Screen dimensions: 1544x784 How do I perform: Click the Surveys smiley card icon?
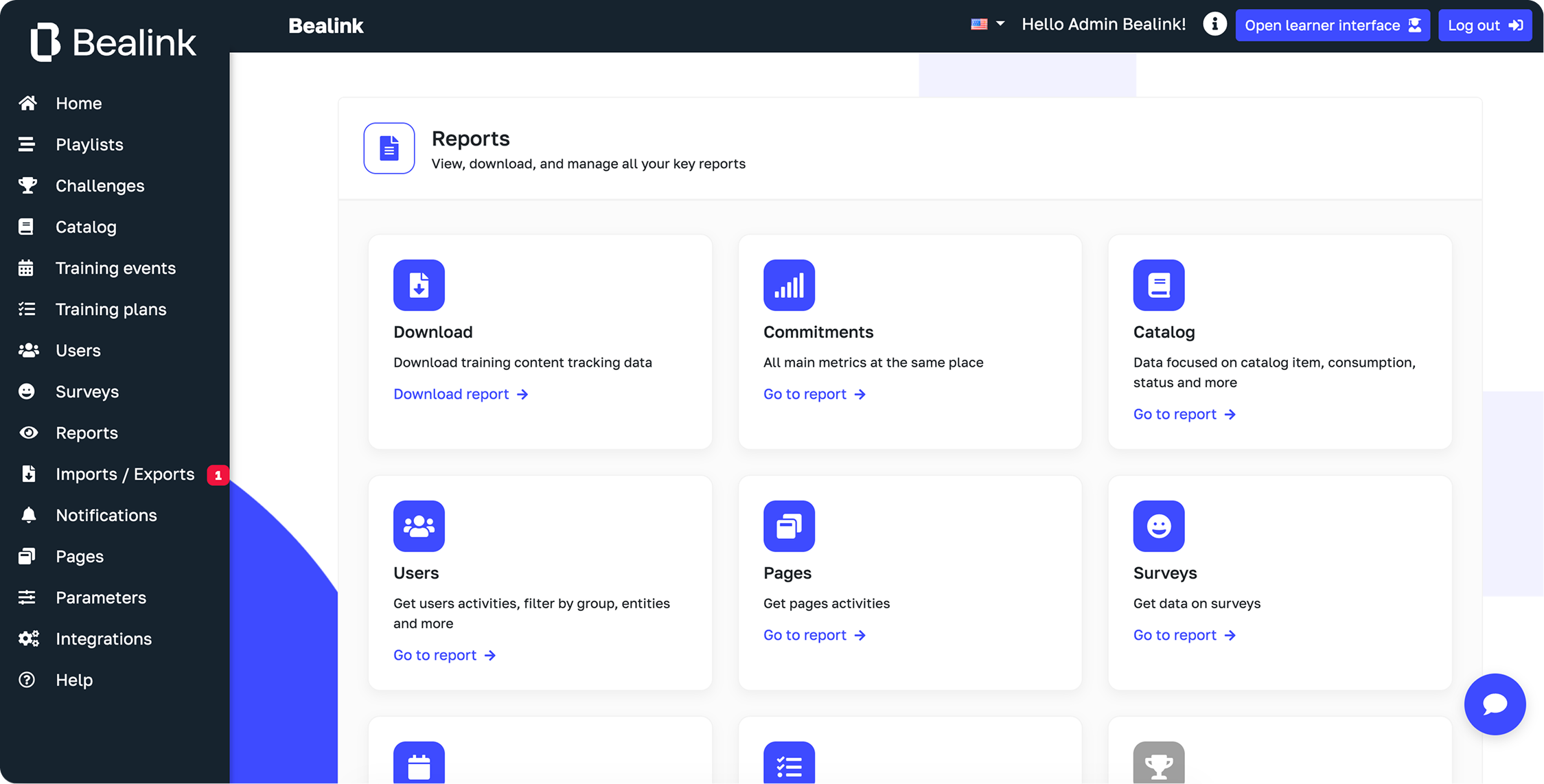point(1158,526)
